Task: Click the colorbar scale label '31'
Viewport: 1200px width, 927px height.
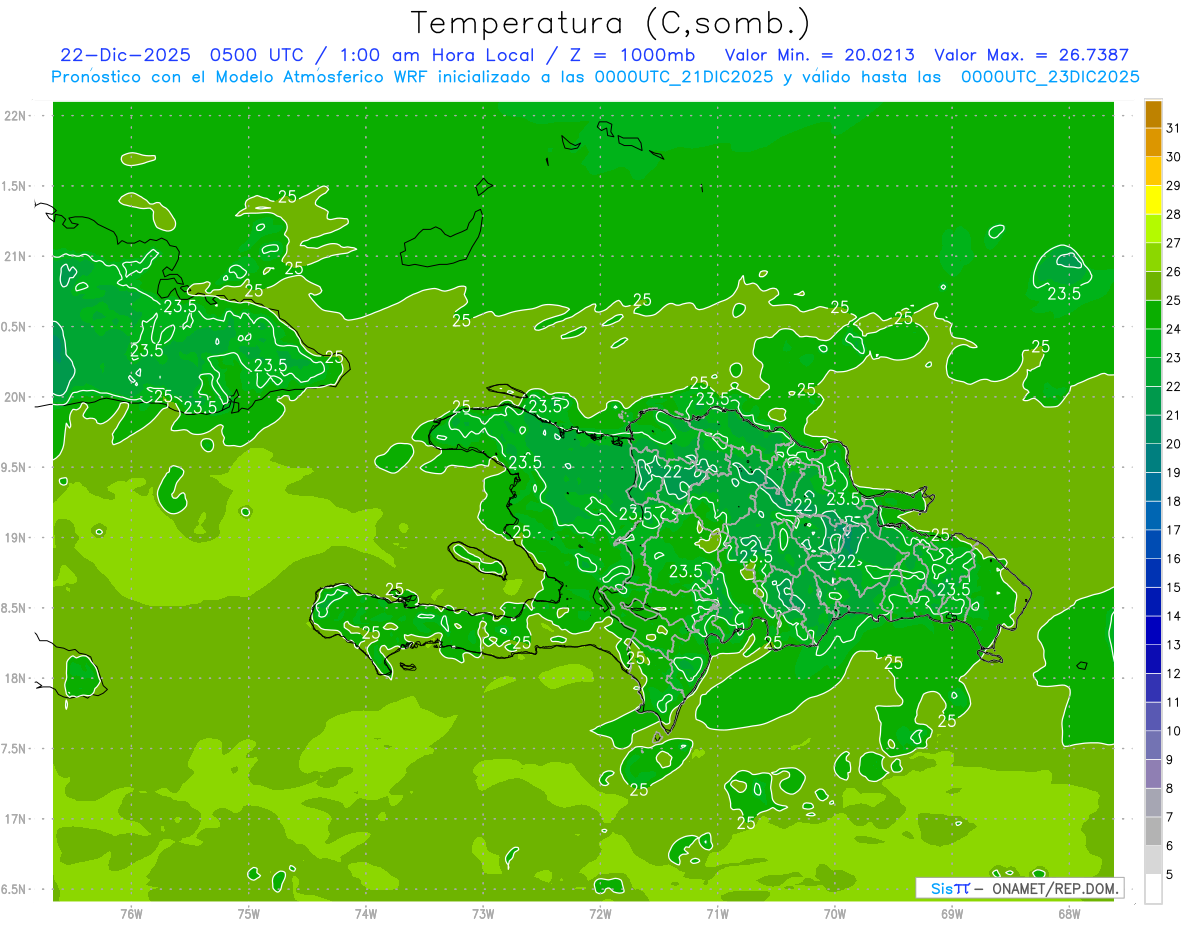Action: pyautogui.click(x=1174, y=128)
